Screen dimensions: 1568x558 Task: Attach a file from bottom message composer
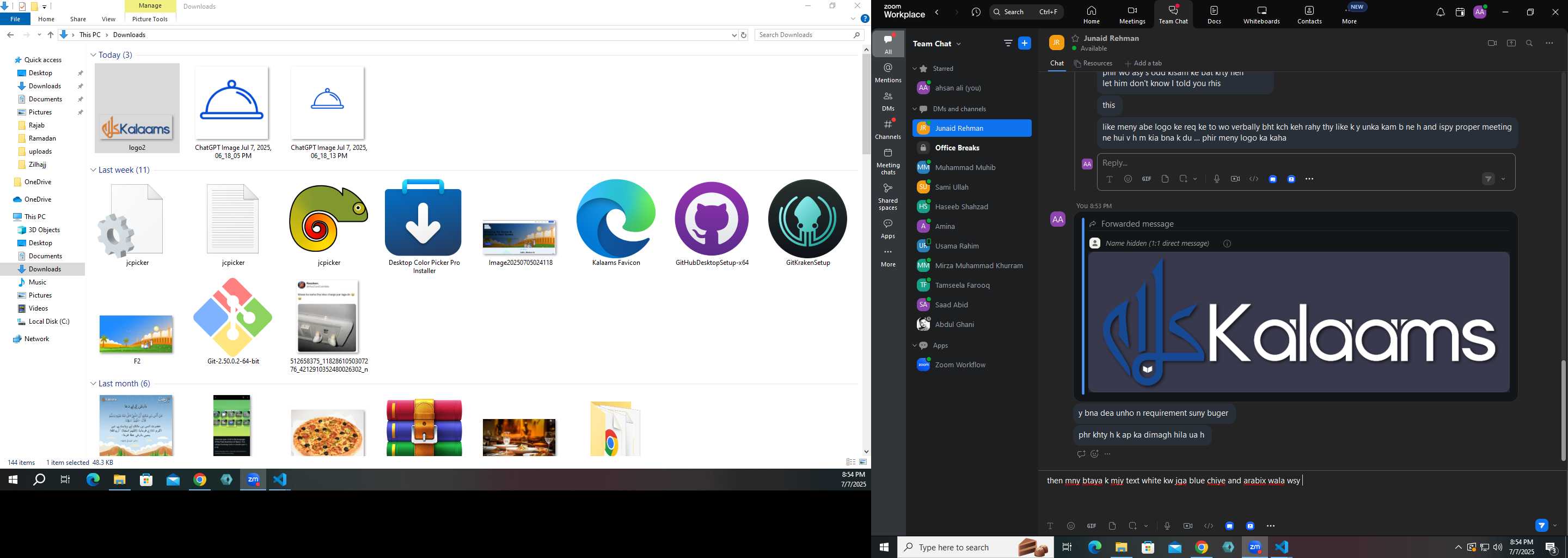(1112, 526)
